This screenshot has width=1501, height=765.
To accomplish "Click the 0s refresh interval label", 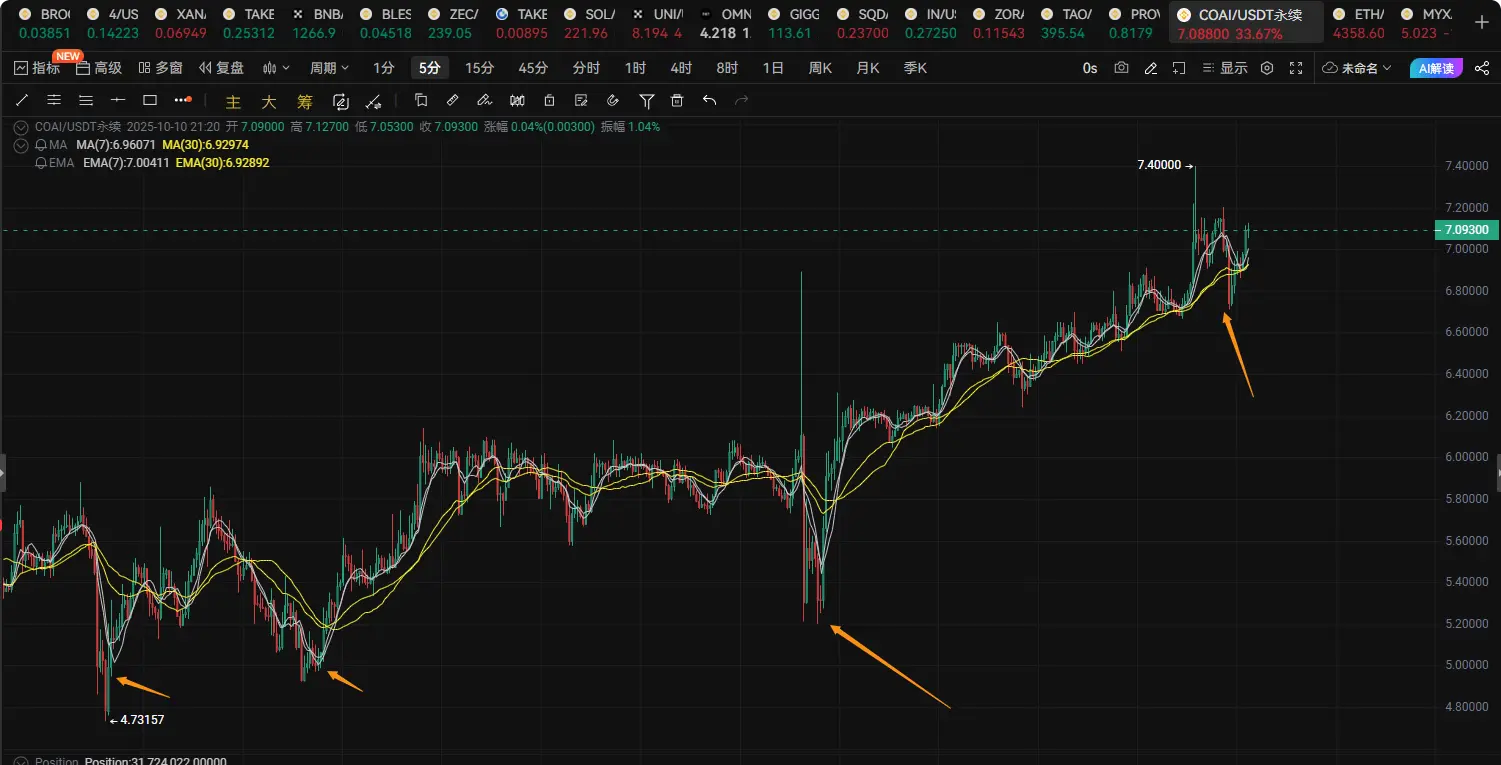I will coord(1090,68).
